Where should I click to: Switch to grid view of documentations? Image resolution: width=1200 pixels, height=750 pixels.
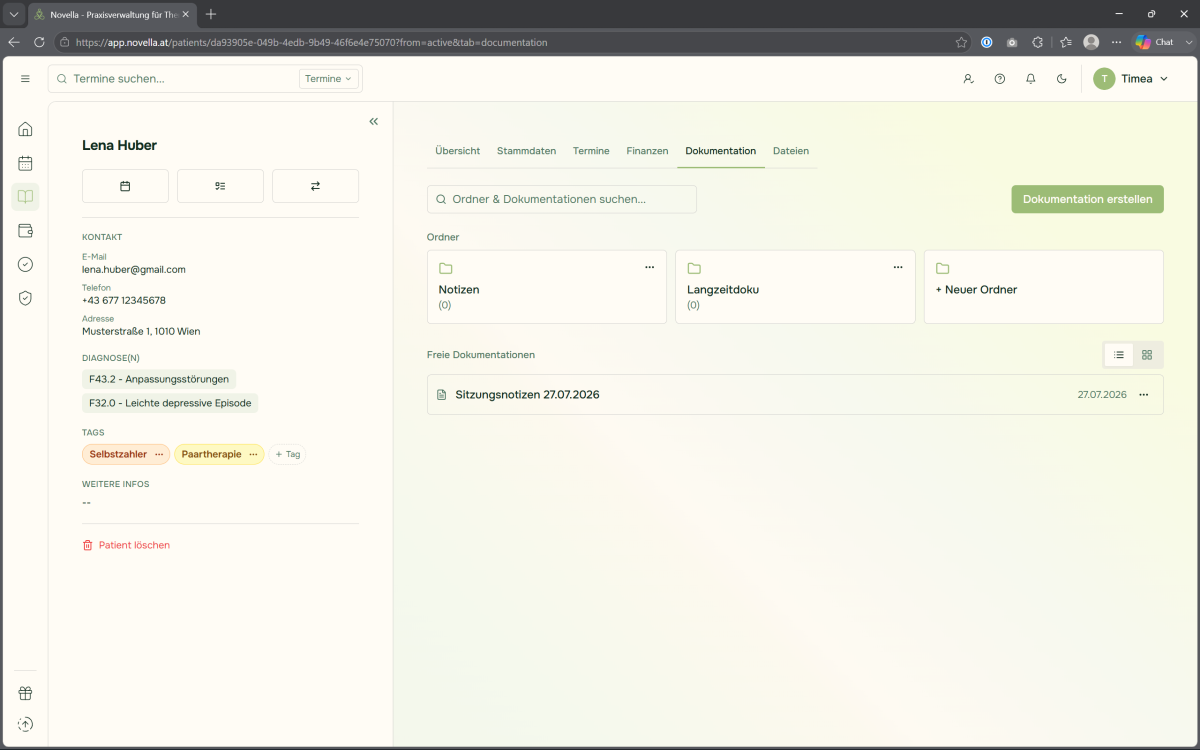pos(1147,355)
